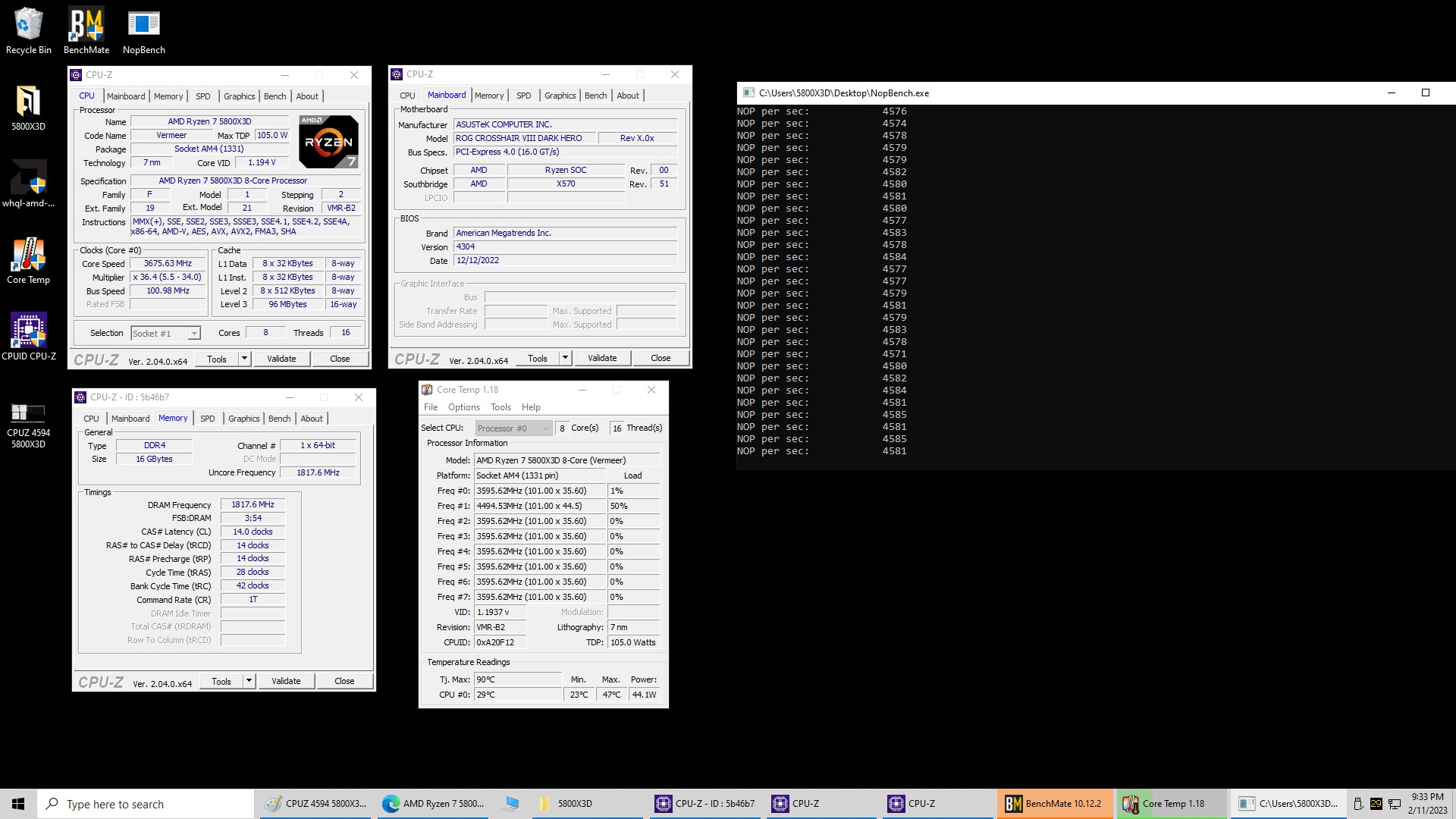Open the whql-amd desktop installer icon
1456x819 pixels.
pos(28,184)
